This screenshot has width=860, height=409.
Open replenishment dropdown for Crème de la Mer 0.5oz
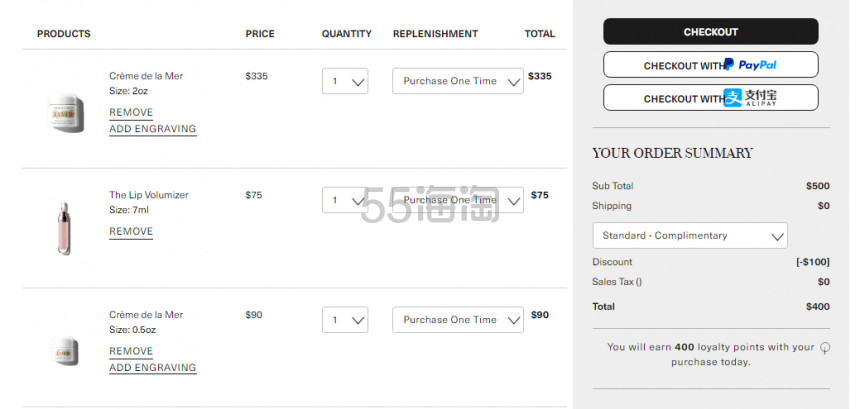tap(458, 320)
